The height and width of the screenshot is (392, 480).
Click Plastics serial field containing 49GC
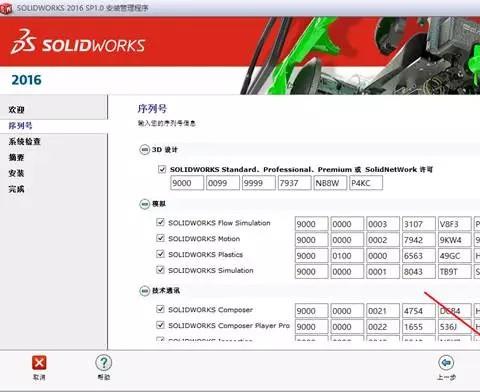click(455, 256)
